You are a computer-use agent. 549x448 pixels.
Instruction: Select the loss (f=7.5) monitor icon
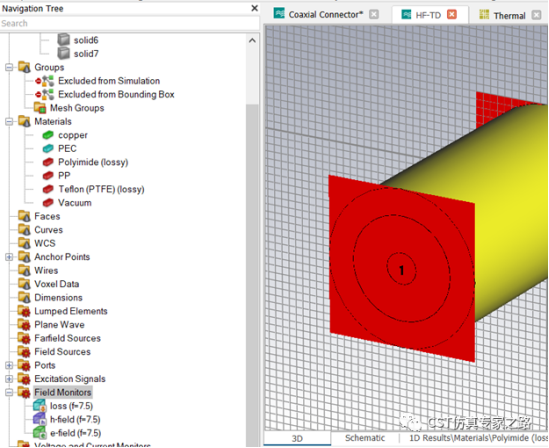pos(39,406)
